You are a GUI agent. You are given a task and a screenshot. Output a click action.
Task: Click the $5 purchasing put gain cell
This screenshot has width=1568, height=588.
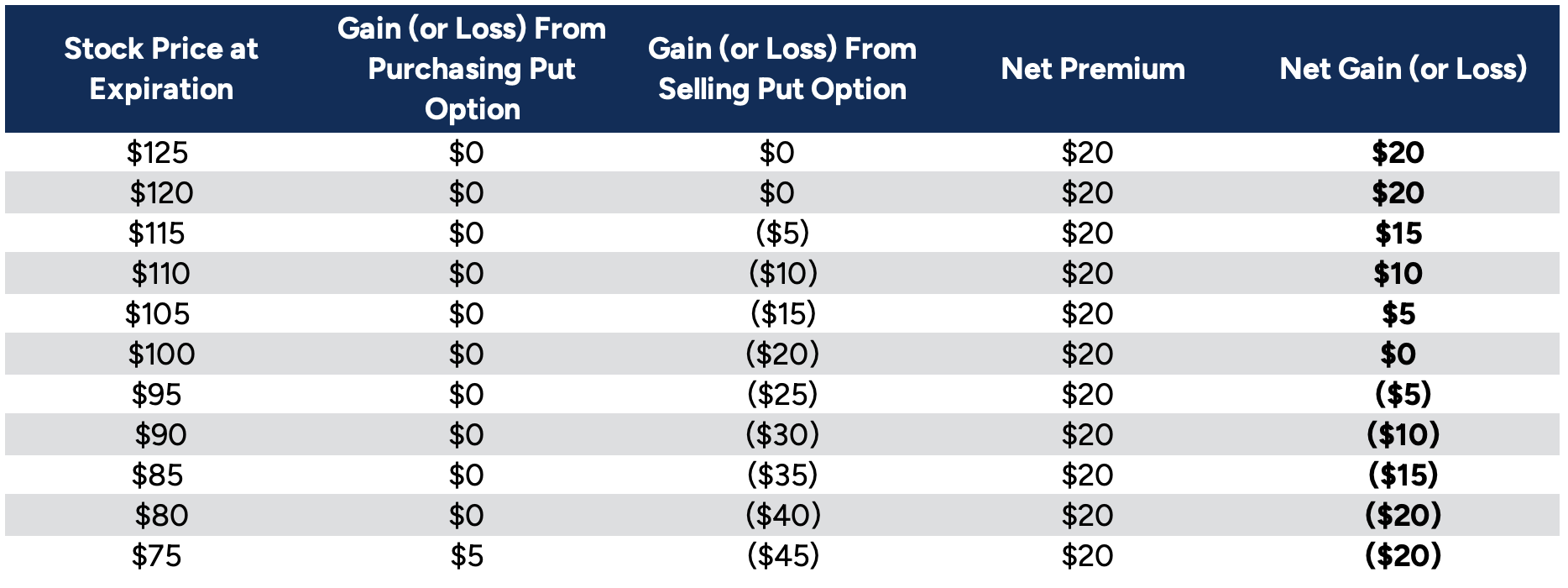[x=467, y=556]
